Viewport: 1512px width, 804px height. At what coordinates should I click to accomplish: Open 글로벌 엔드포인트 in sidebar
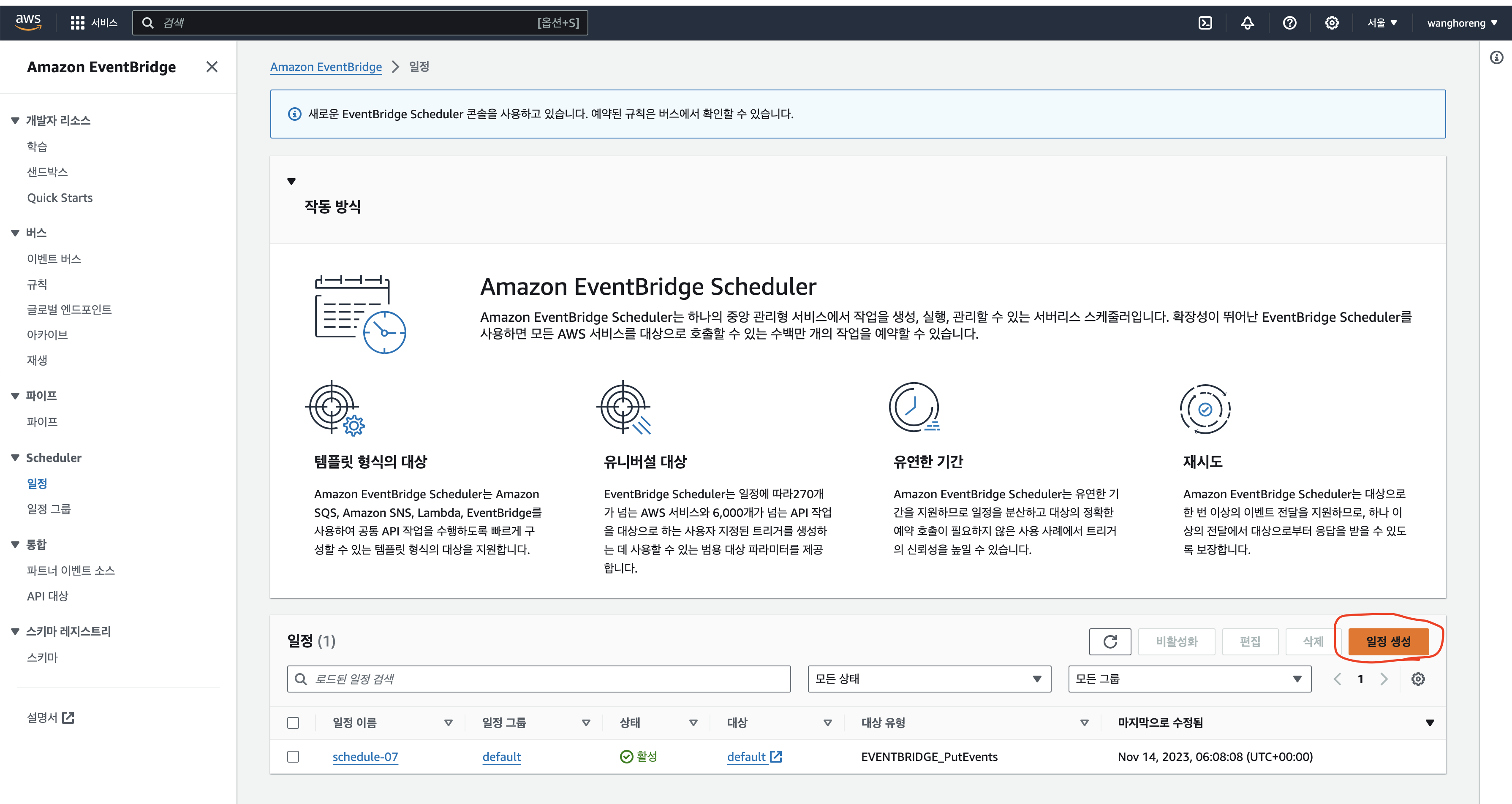[69, 309]
